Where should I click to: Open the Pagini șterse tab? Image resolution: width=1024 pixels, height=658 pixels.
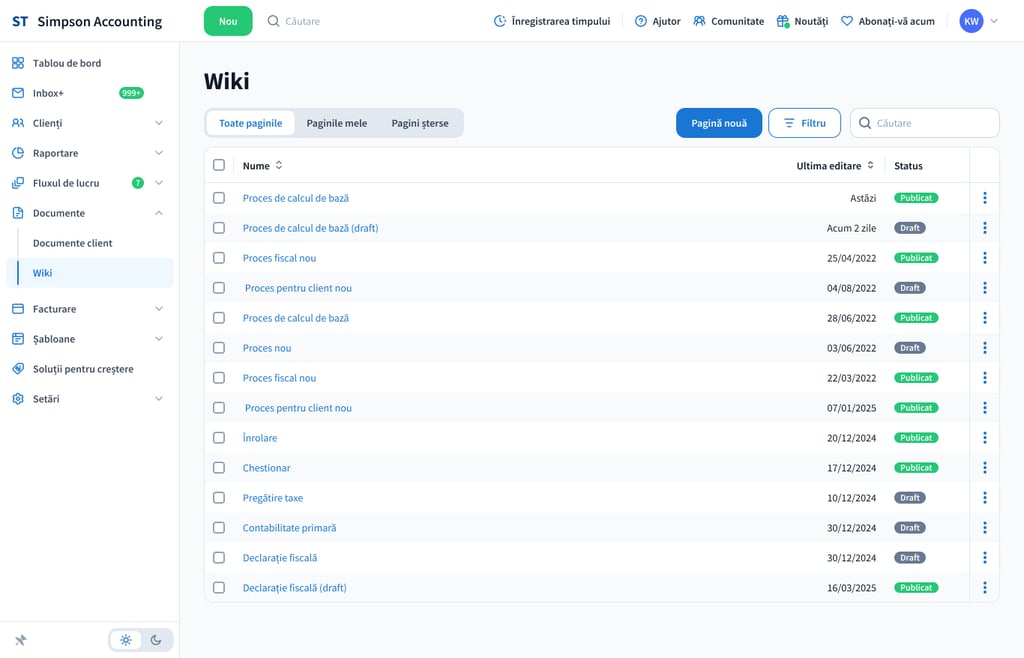(420, 123)
